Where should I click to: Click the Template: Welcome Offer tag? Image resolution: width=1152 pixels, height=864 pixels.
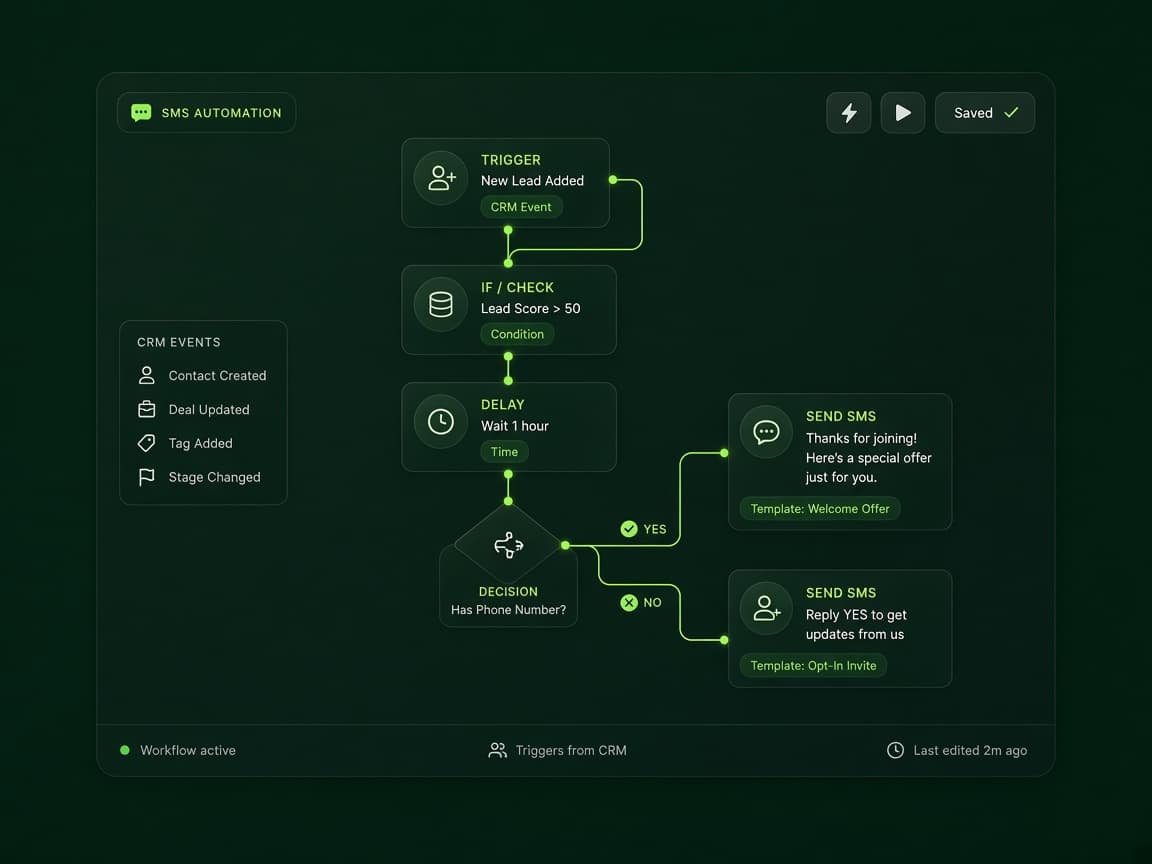820,508
